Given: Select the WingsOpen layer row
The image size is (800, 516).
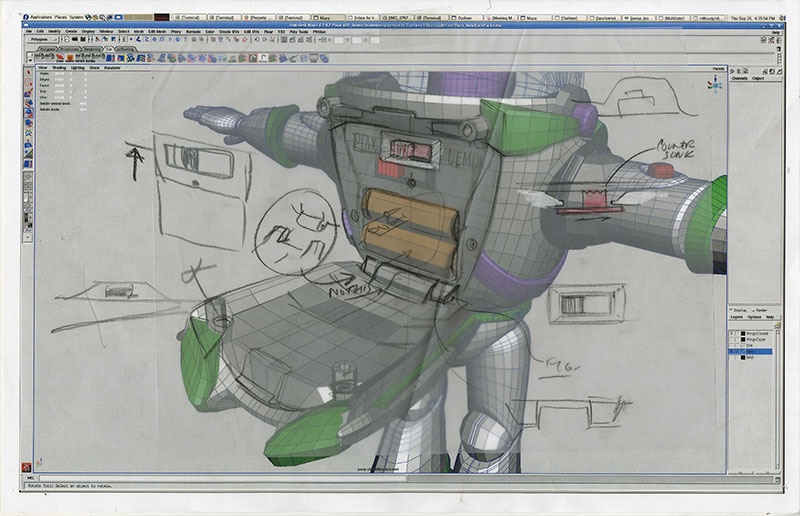Looking at the screenshot, I should [751, 339].
